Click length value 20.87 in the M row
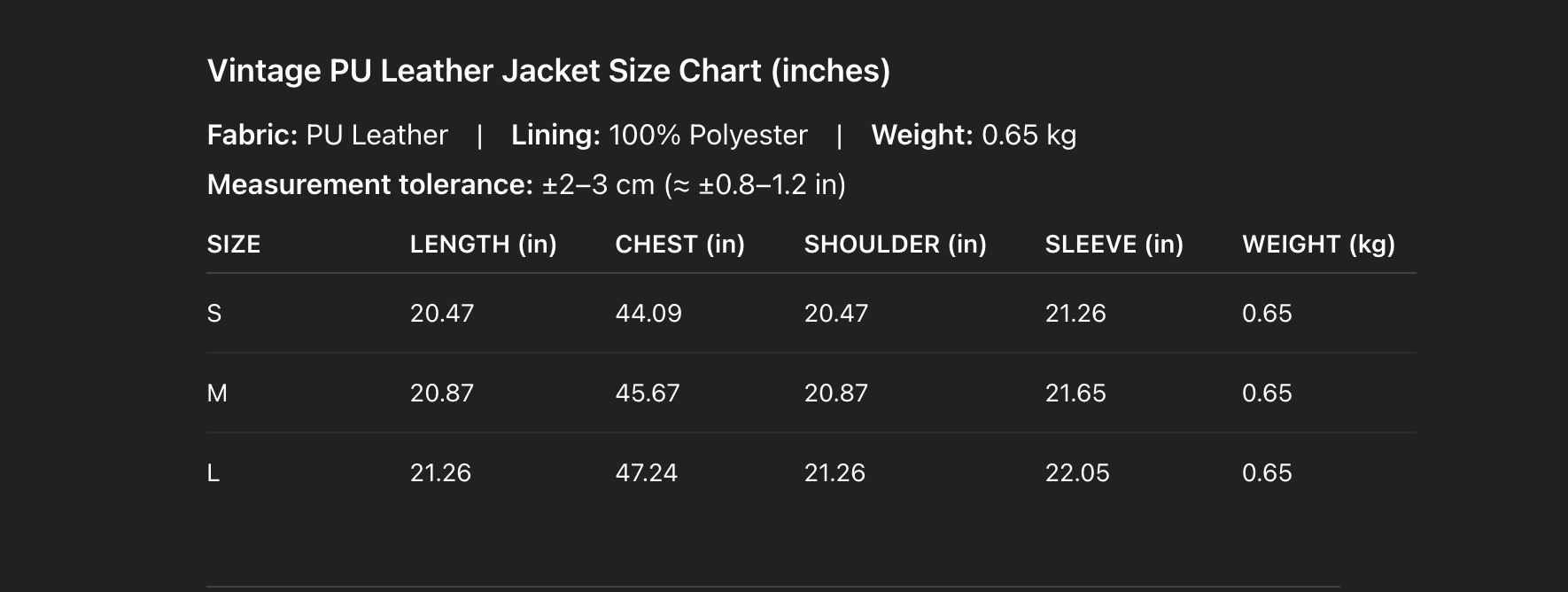This screenshot has width=1568, height=592. tap(442, 393)
